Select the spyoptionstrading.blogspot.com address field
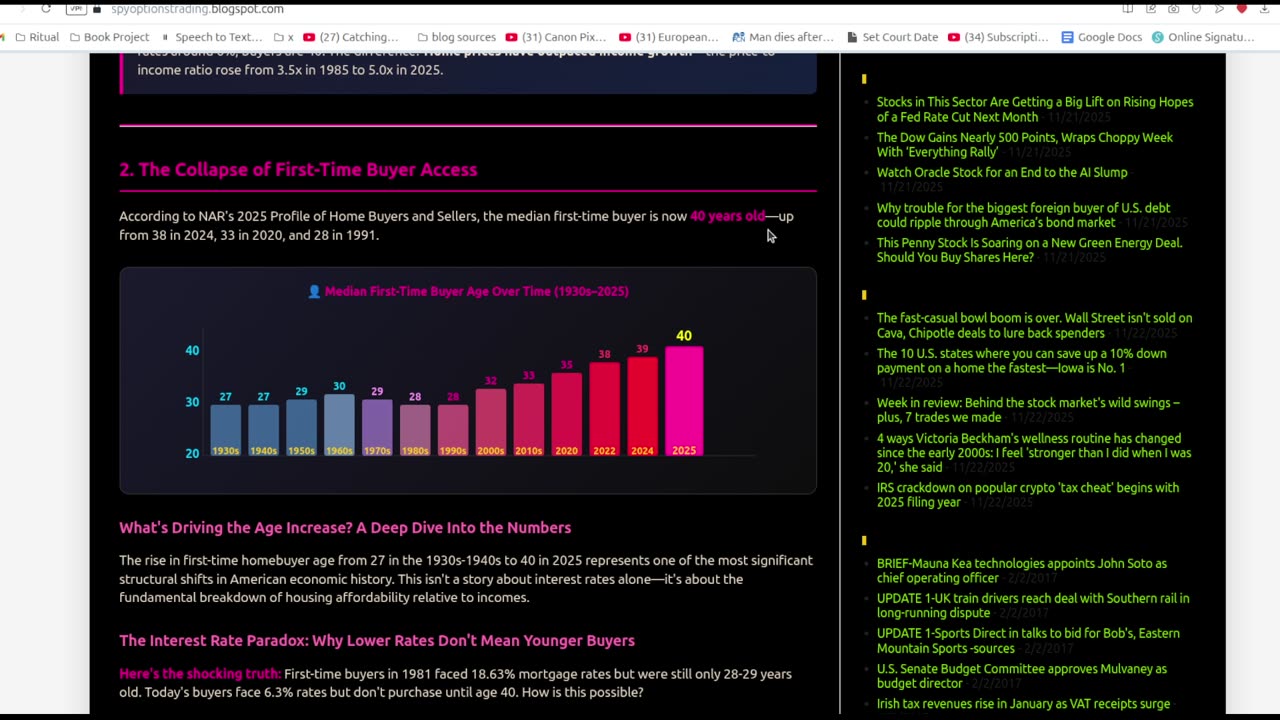1280x720 pixels. pos(197,9)
